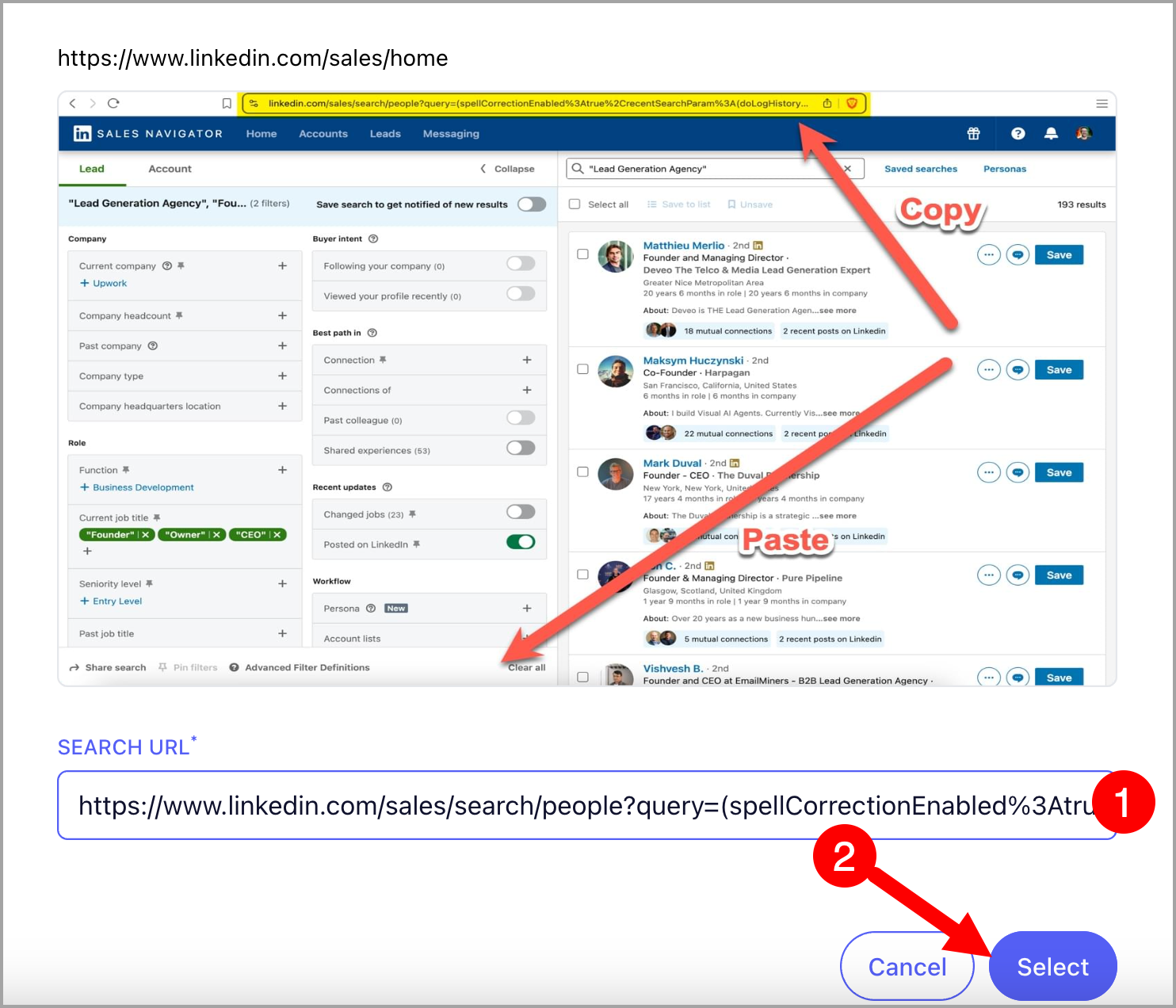Check the box for Matthieu Merlio
Viewport: 1176px width, 1008px height.
[582, 254]
